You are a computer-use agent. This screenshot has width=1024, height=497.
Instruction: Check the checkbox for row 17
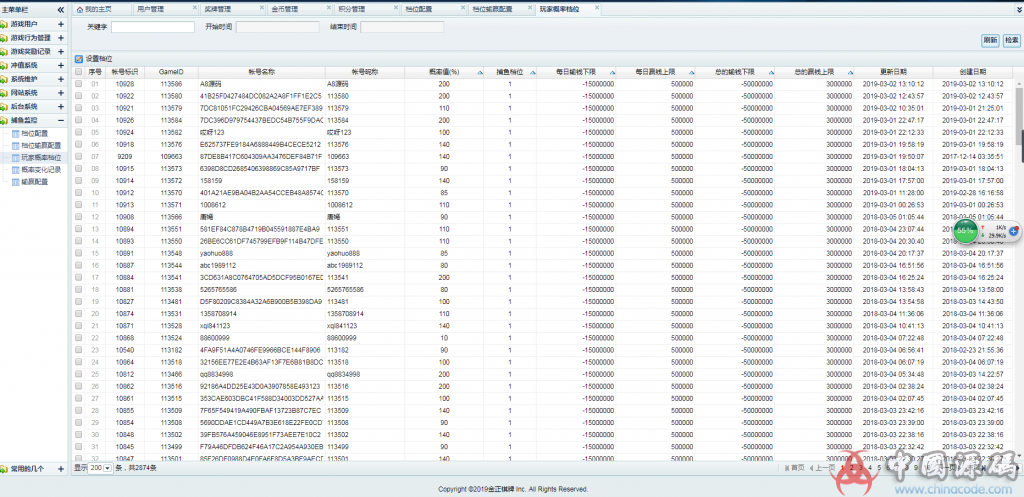point(78,277)
